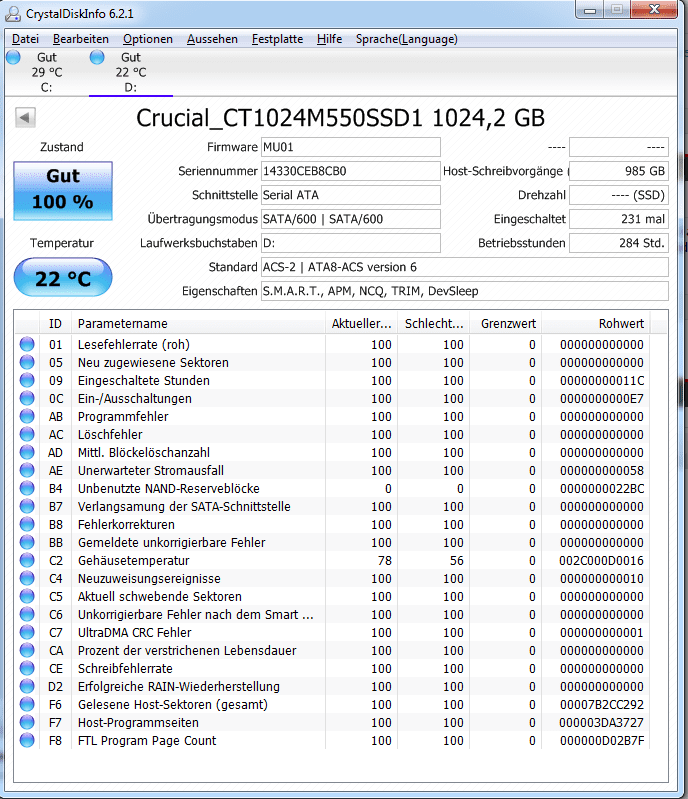The image size is (688, 799).
Task: Select the UltraDMA CRC Fehler parameter name
Action: click(135, 632)
